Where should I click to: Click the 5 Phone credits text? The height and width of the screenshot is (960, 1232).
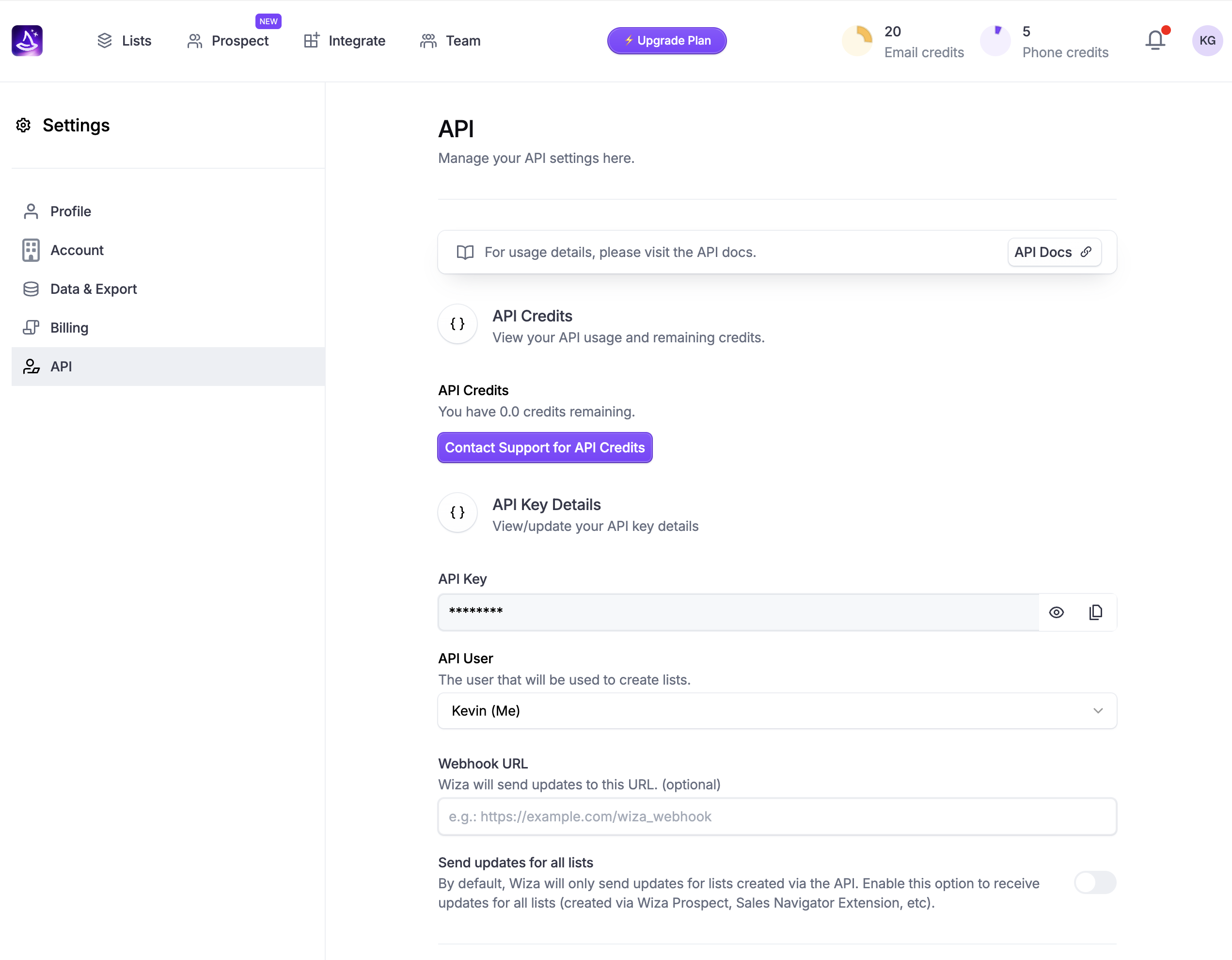pos(1065,42)
